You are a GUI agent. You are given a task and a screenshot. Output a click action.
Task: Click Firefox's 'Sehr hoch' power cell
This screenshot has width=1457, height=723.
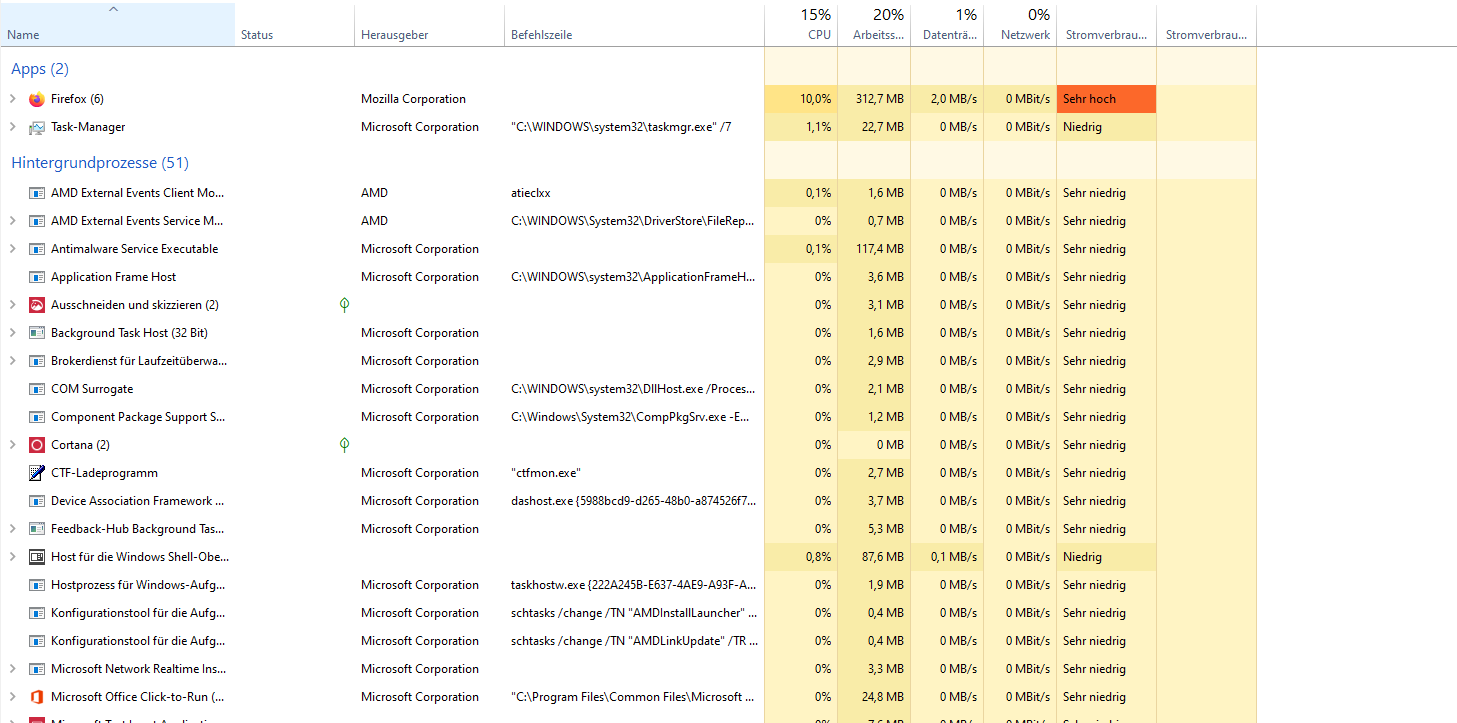click(1106, 99)
